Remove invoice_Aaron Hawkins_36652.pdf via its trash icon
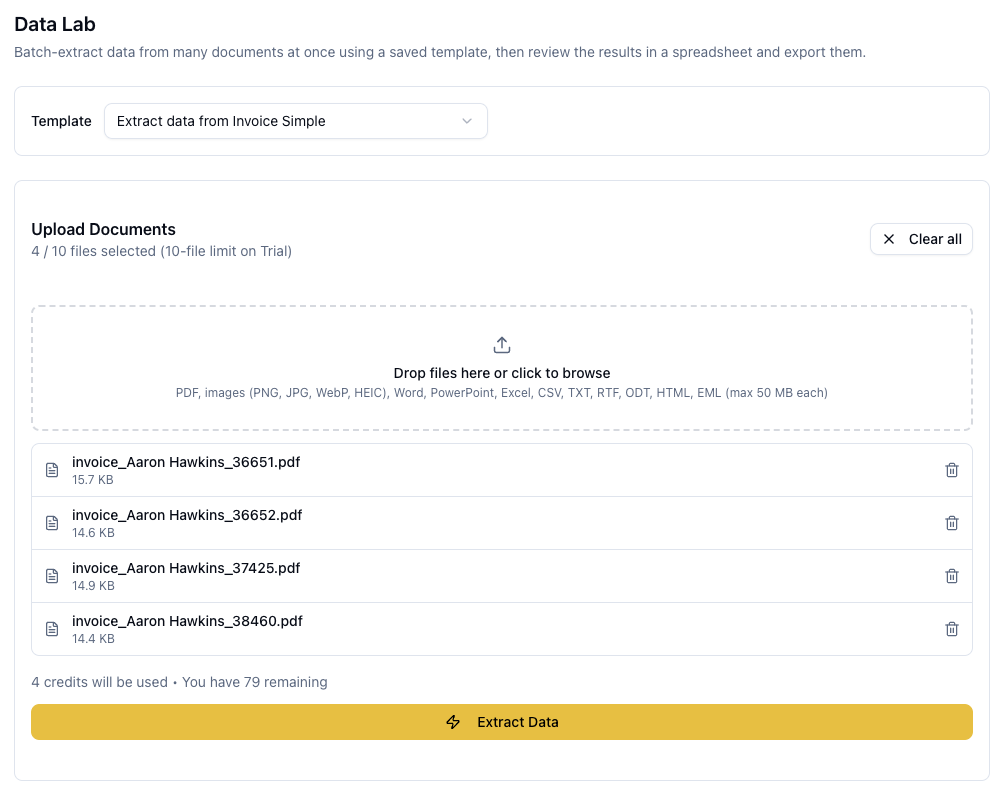The width and height of the screenshot is (1005, 797). [952, 523]
